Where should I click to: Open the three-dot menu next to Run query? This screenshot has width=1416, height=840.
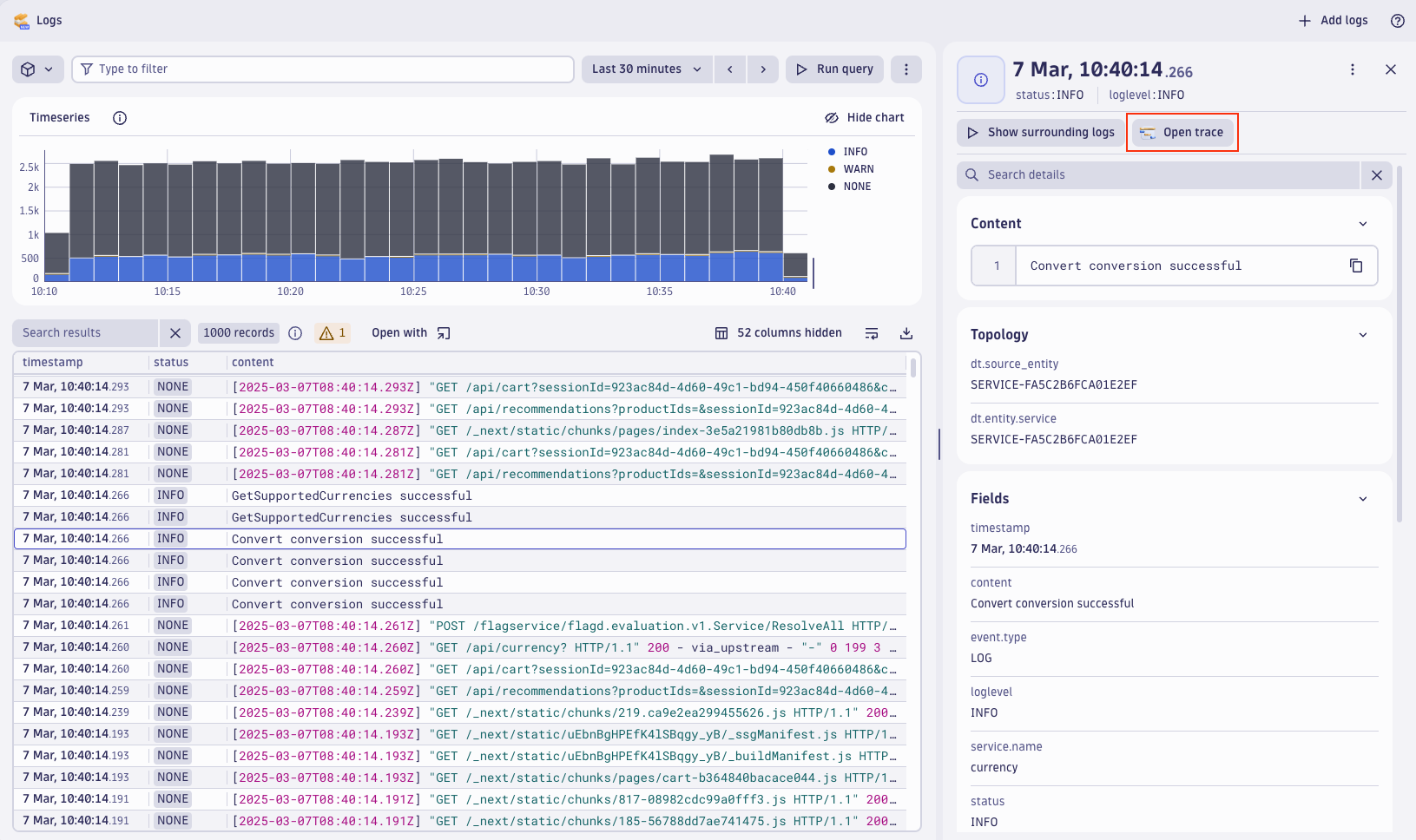point(906,69)
